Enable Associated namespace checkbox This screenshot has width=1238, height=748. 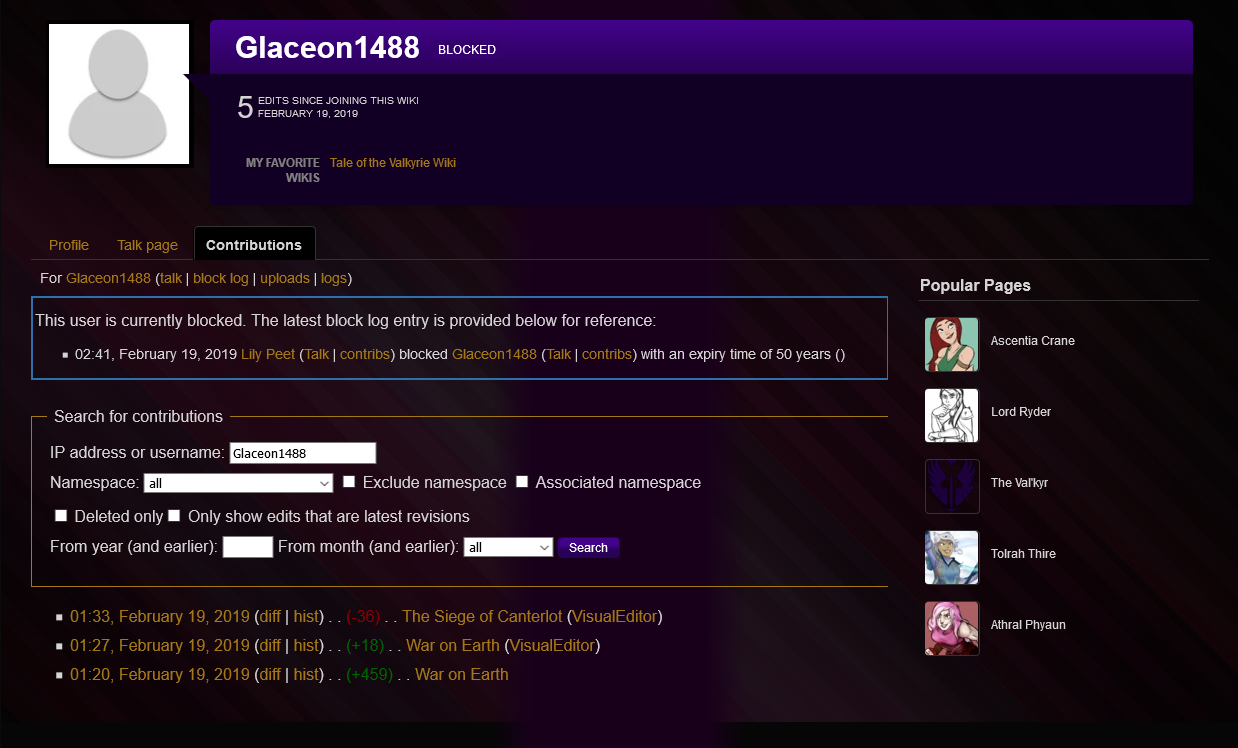coord(522,482)
